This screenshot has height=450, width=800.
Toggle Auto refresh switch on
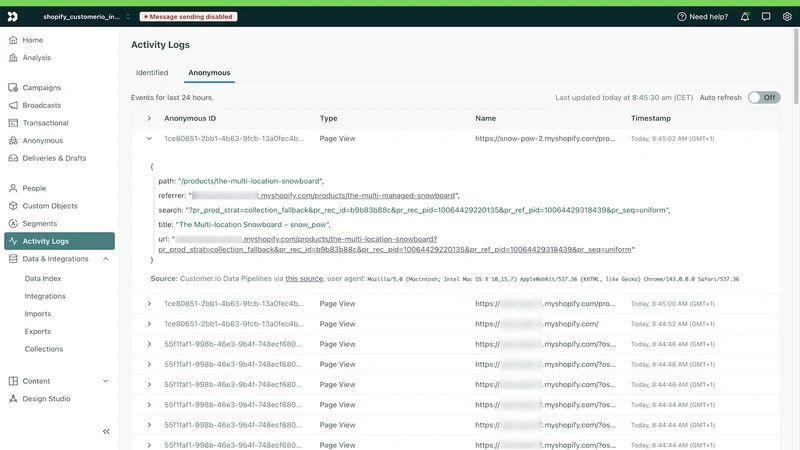[764, 97]
